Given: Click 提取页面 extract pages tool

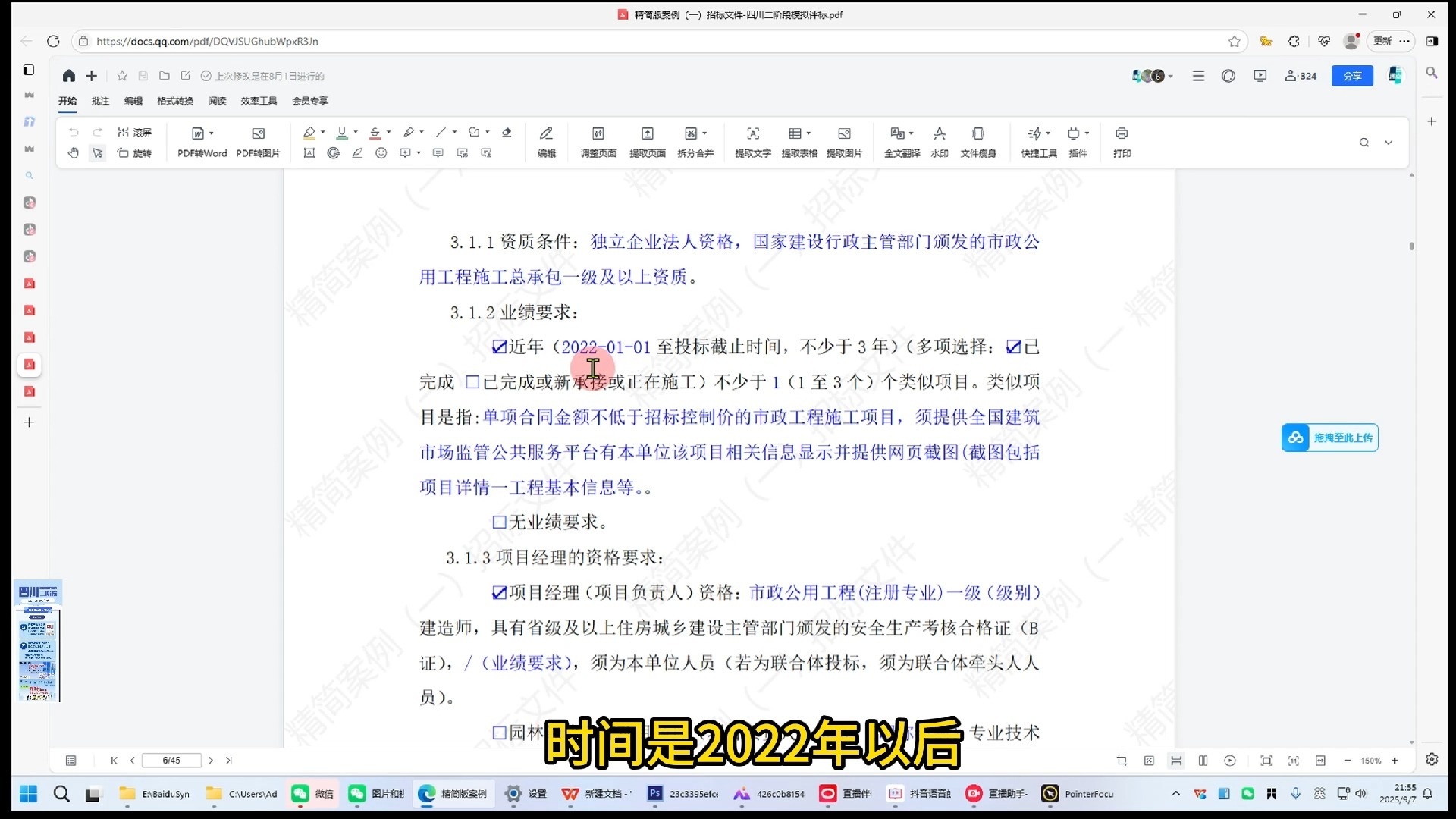Looking at the screenshot, I should point(647,142).
